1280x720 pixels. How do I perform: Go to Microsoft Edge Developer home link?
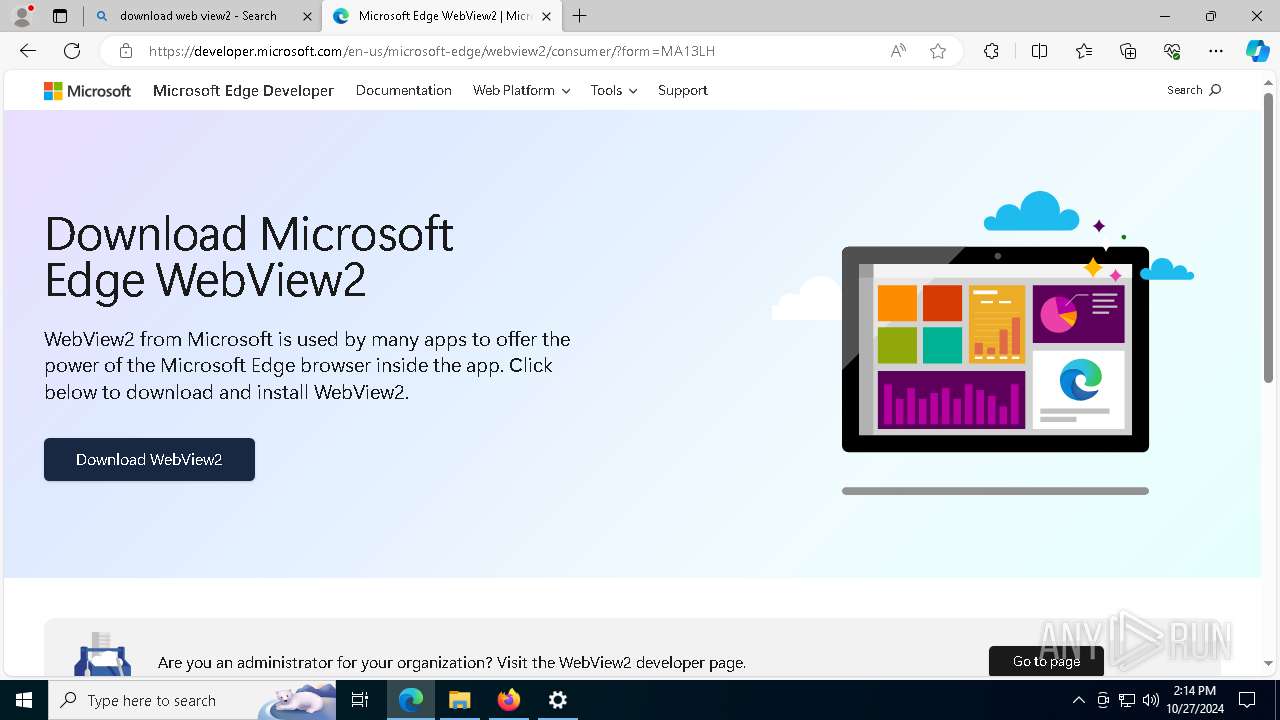click(243, 90)
